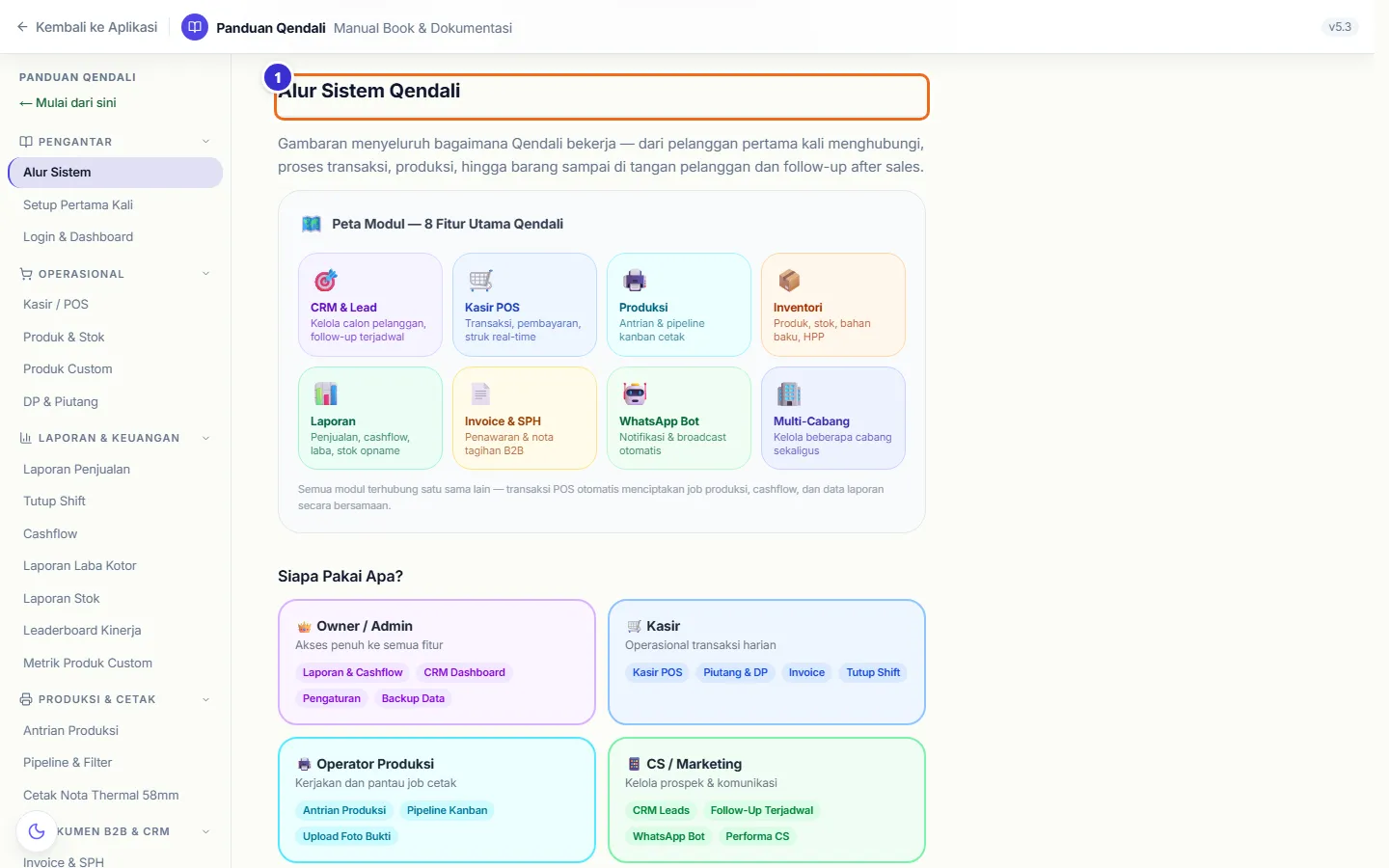Click the Invoice & SPH document icon
1389x868 pixels.
pyautogui.click(x=480, y=394)
